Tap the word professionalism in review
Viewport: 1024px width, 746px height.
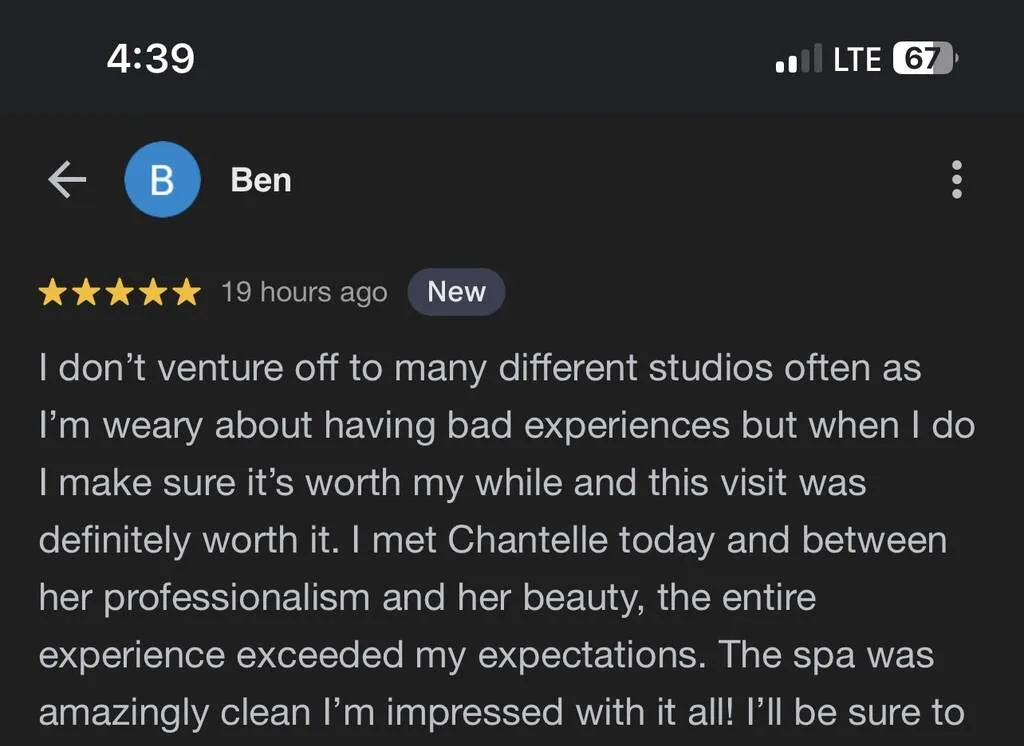pos(237,598)
